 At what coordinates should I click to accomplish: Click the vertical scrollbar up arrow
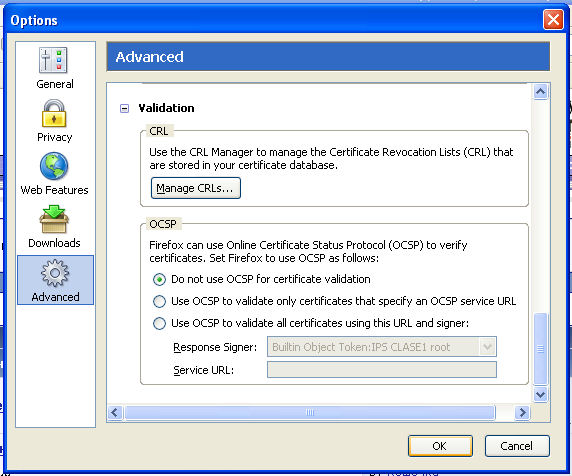(540, 92)
